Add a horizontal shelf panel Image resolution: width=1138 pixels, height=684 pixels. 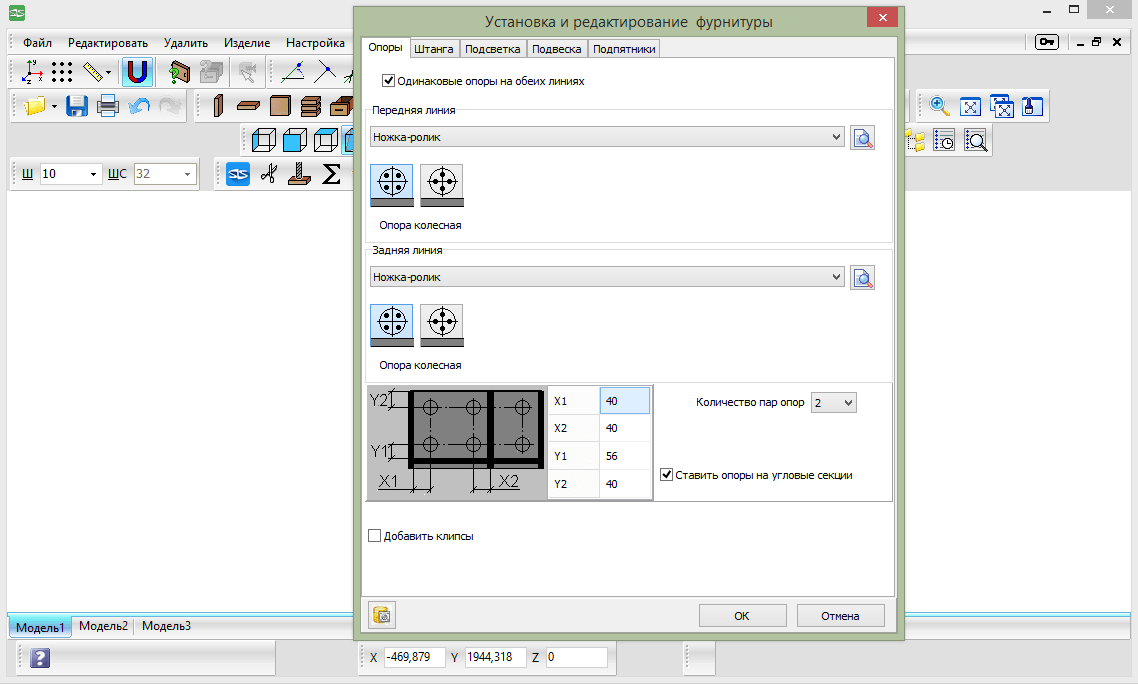coord(248,106)
